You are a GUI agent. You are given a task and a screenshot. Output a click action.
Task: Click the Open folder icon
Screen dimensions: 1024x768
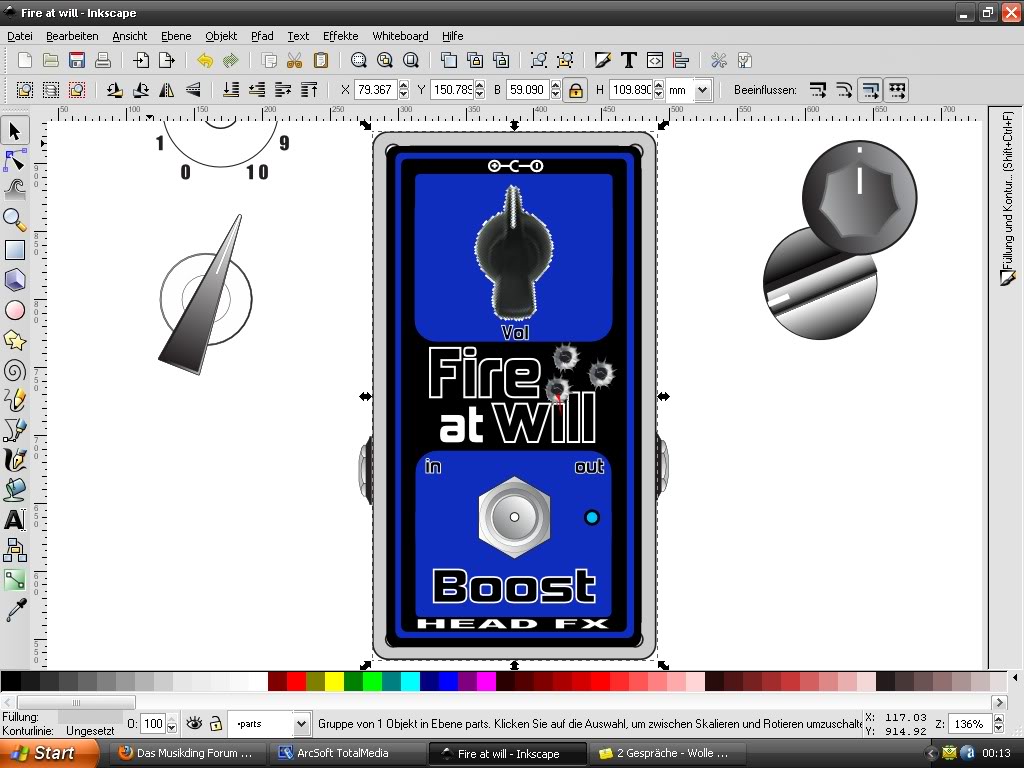50,61
